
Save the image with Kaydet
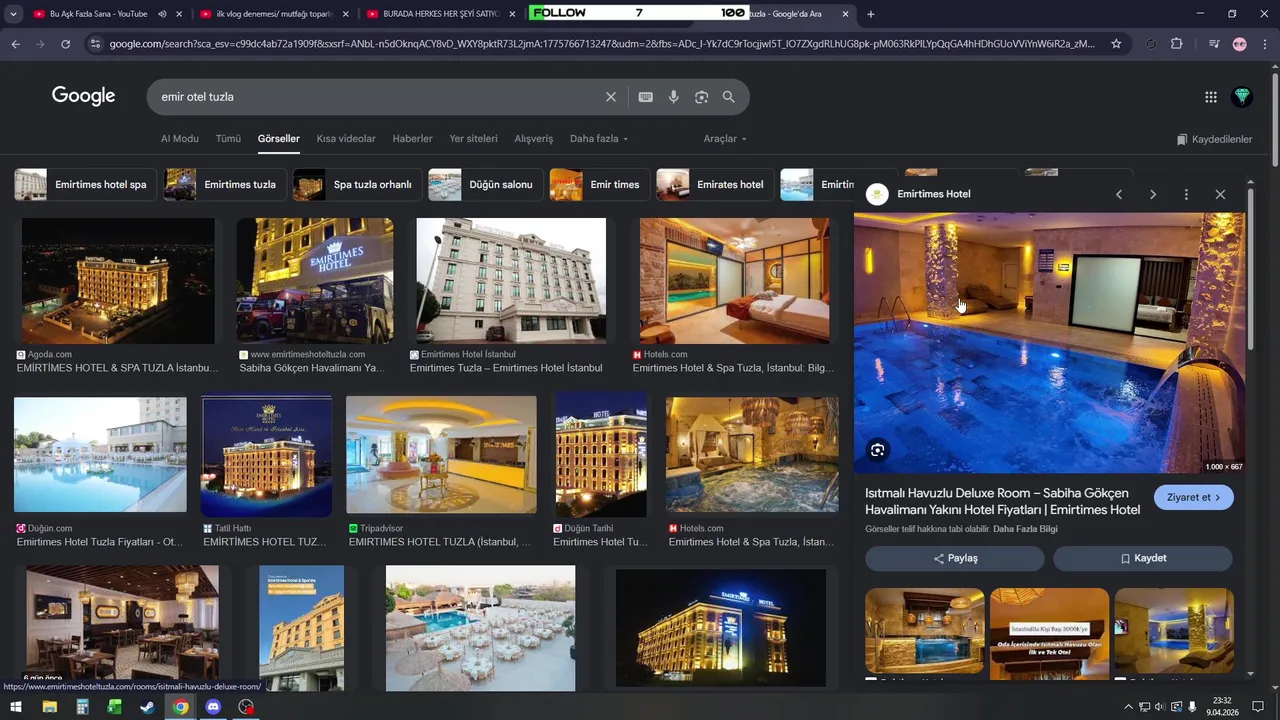tap(1143, 558)
